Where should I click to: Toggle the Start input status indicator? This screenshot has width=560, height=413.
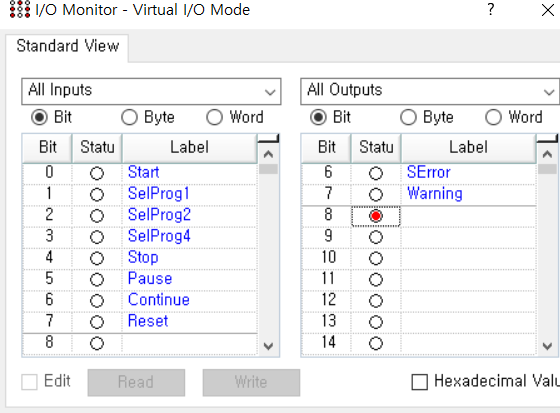[x=97, y=174]
